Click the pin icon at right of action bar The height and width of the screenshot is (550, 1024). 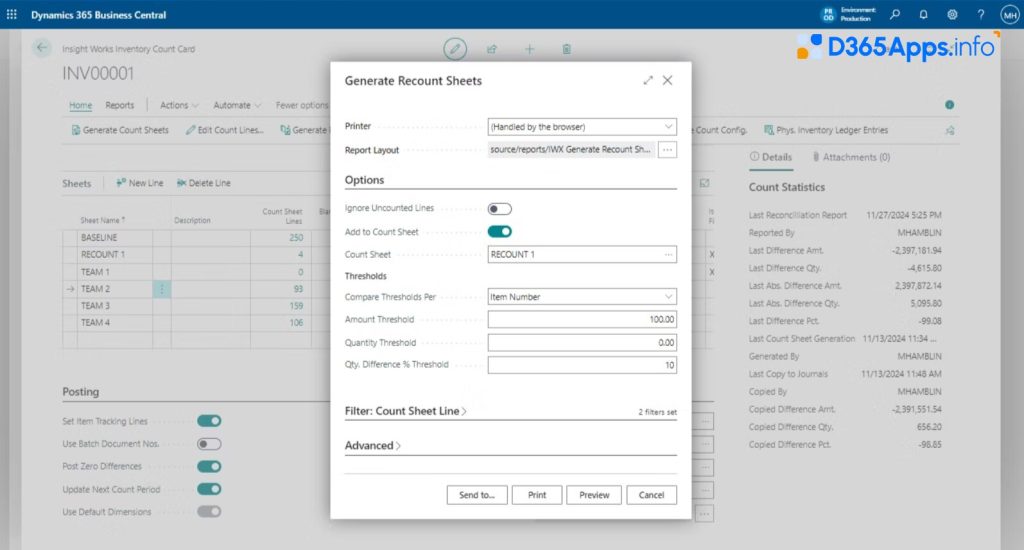950,131
